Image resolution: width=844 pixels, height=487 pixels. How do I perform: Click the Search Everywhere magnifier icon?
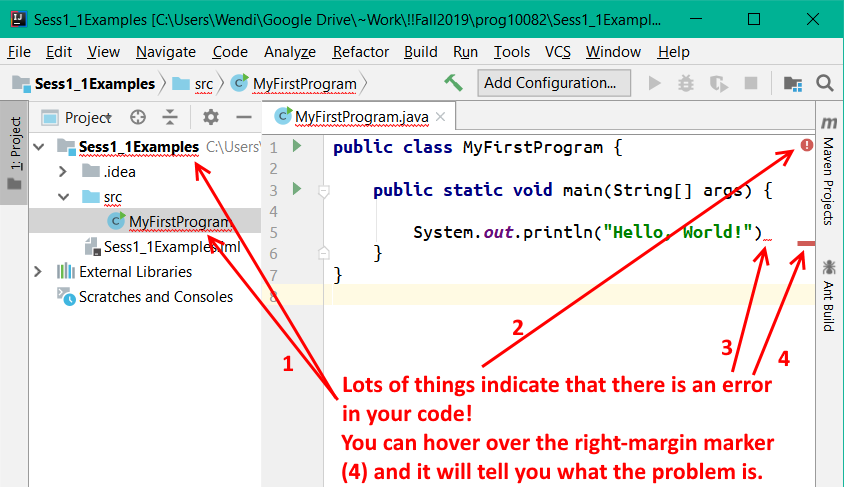[x=825, y=83]
